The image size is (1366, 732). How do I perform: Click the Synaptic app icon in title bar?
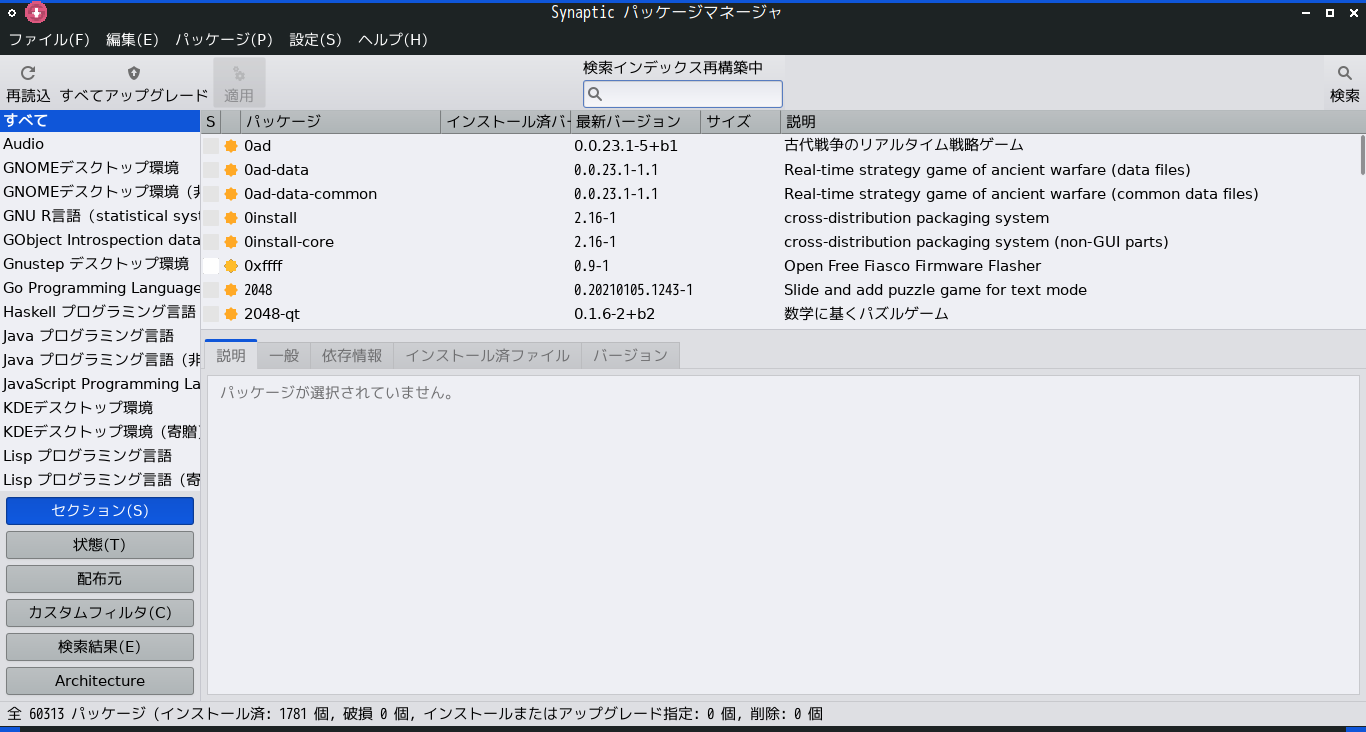click(36, 12)
